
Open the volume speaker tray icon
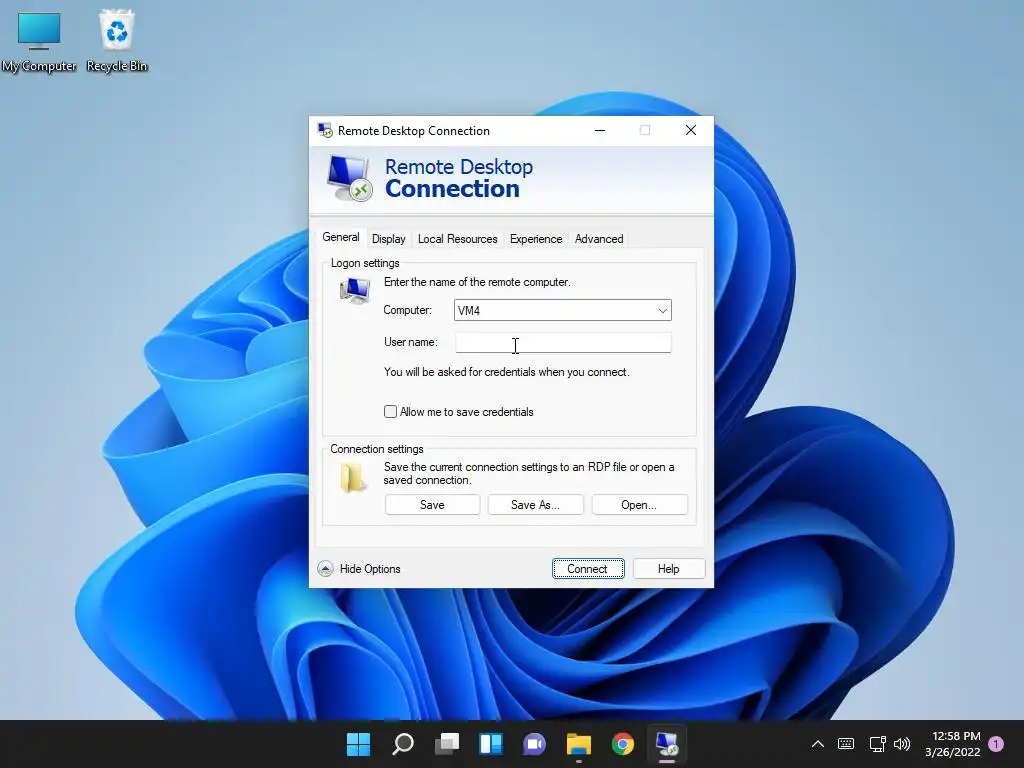(x=902, y=744)
